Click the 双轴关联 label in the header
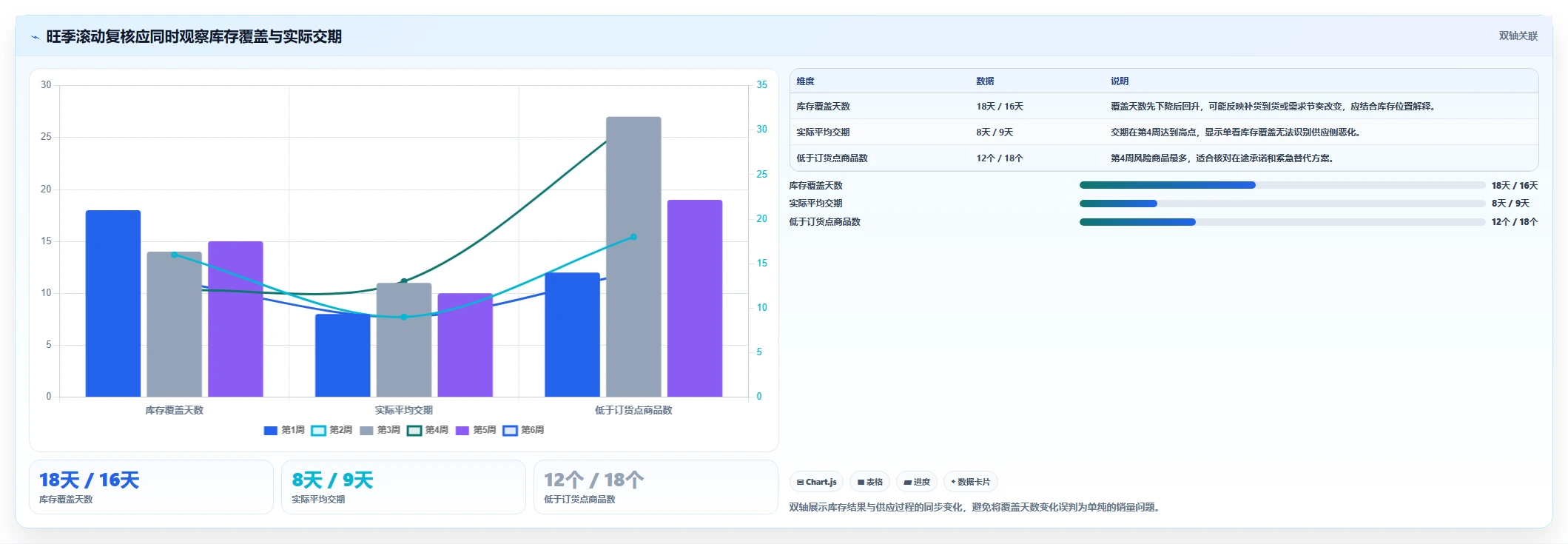This screenshot has width=1568, height=544. (1518, 36)
